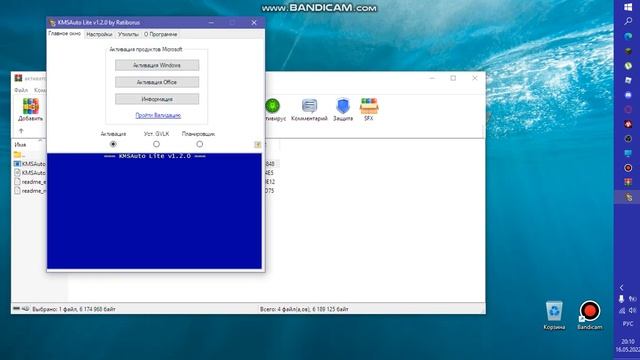Click the WinRAR books icon in taskbar

[628, 182]
